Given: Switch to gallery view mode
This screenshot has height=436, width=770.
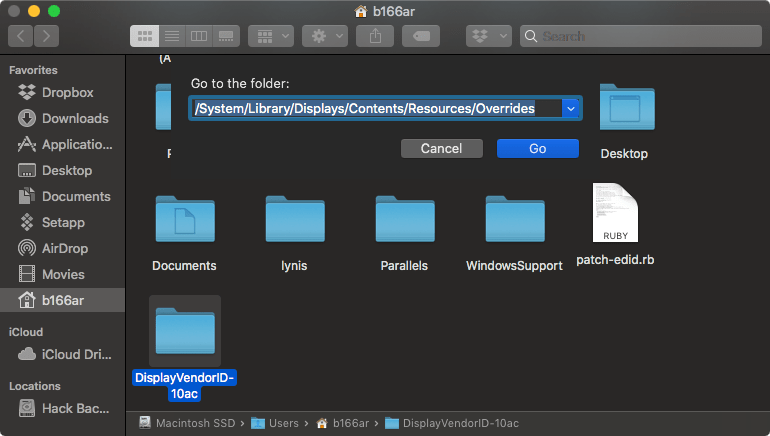Looking at the screenshot, I should (x=226, y=36).
